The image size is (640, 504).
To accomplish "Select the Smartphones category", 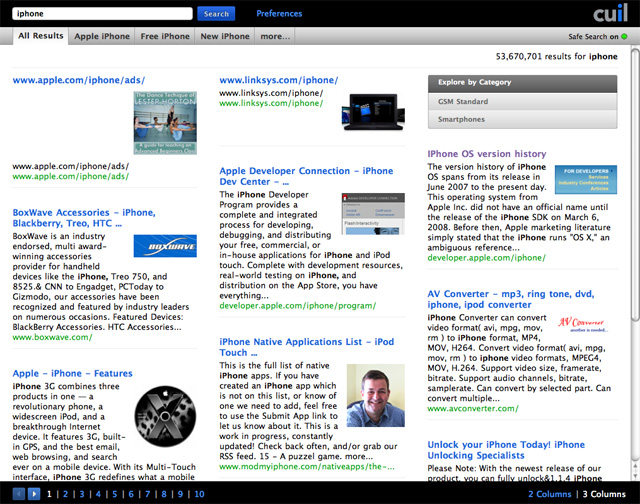I will pyautogui.click(x=522, y=120).
